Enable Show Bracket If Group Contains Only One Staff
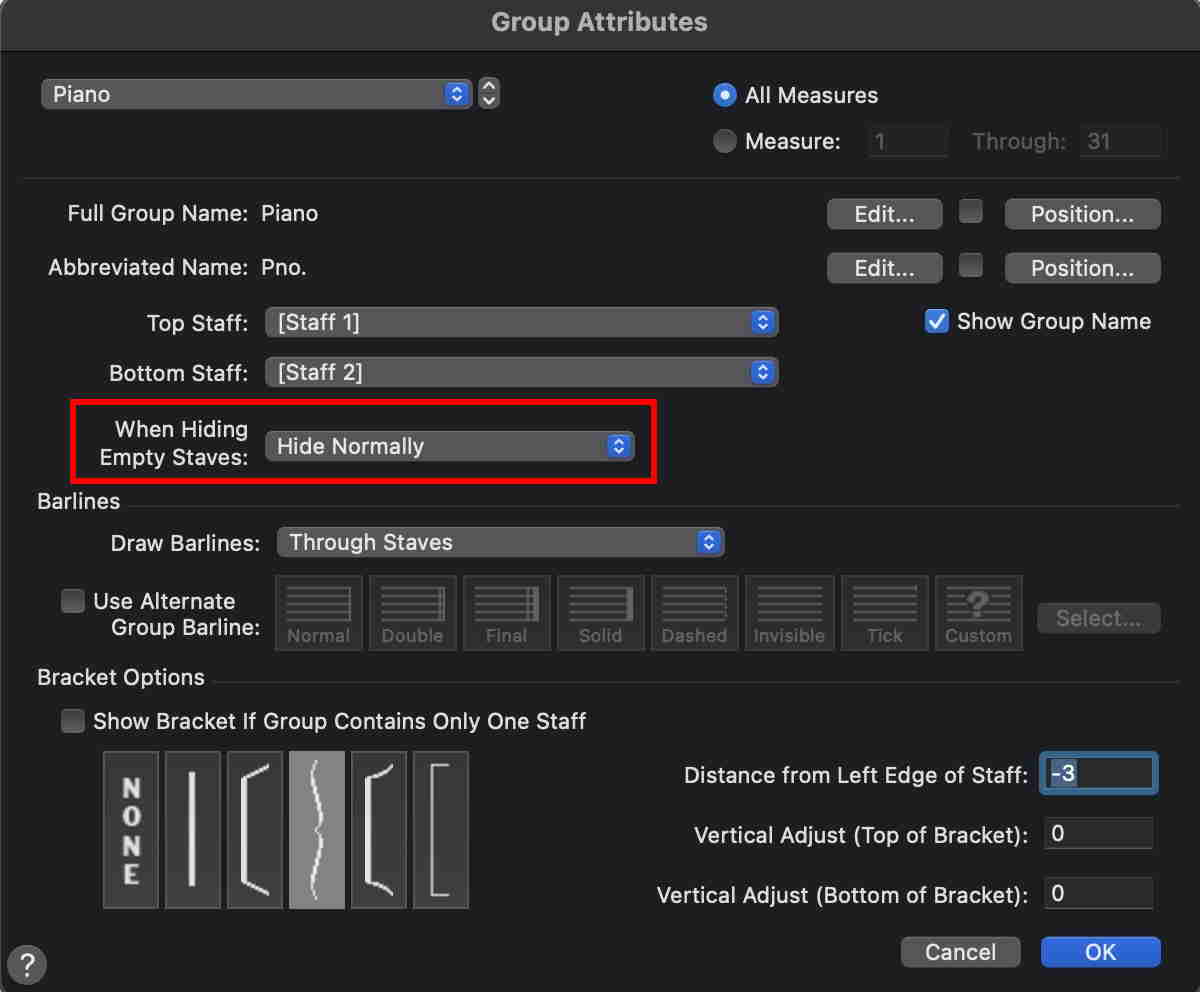The width and height of the screenshot is (1200, 992). pos(73,721)
